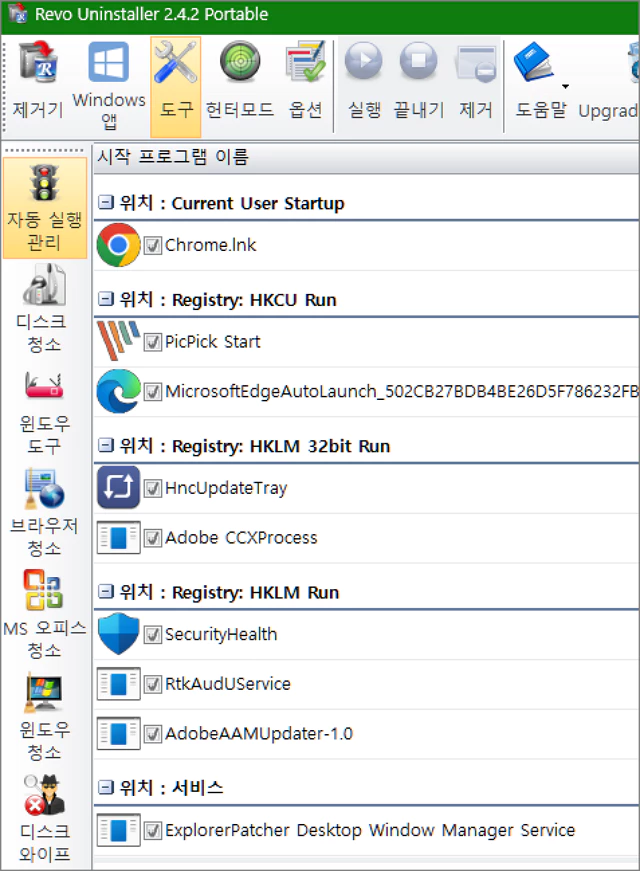Image resolution: width=640 pixels, height=871 pixels.
Task: Click the Adobe CCXProcess icon
Action: click(118, 537)
